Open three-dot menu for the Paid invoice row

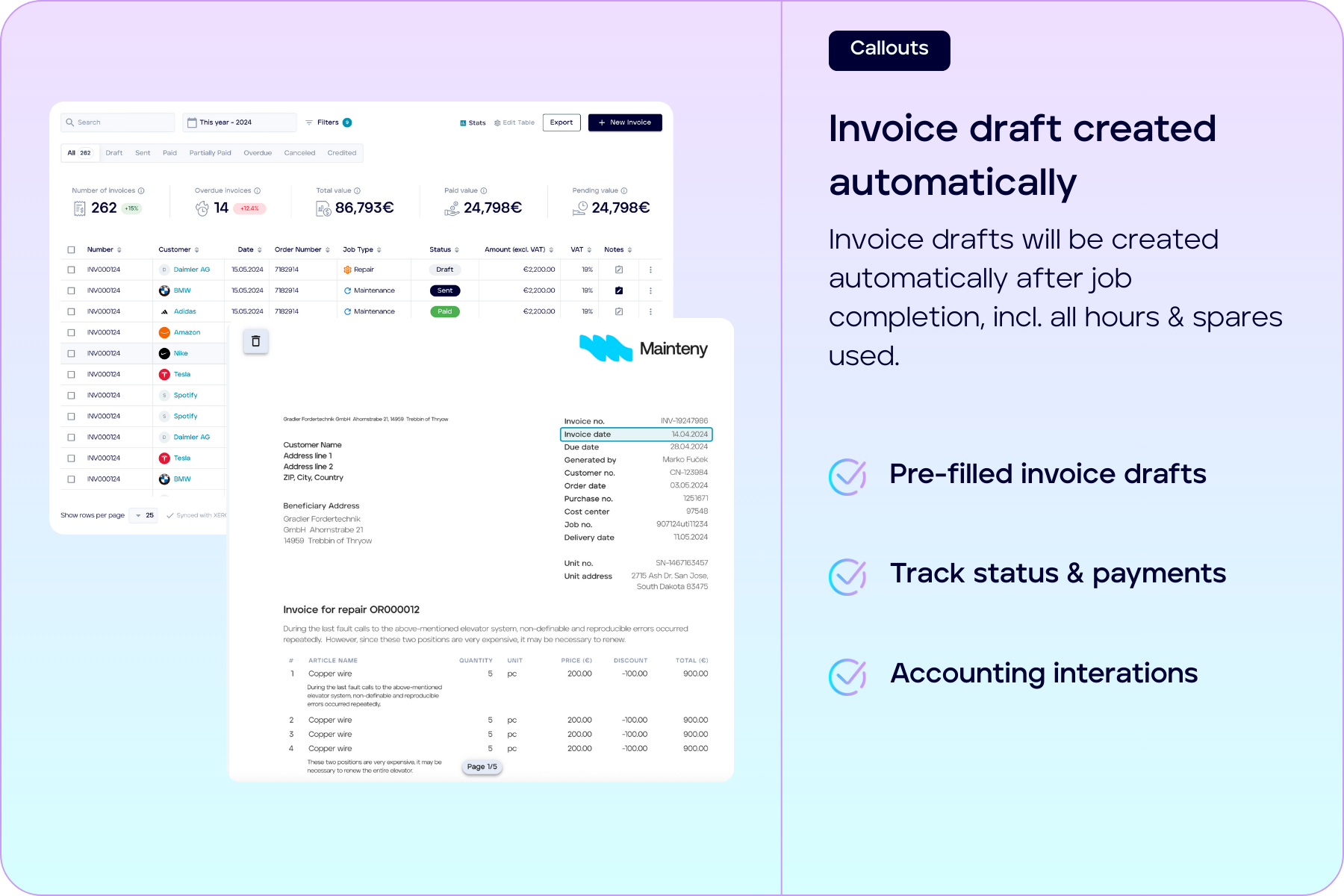point(650,311)
